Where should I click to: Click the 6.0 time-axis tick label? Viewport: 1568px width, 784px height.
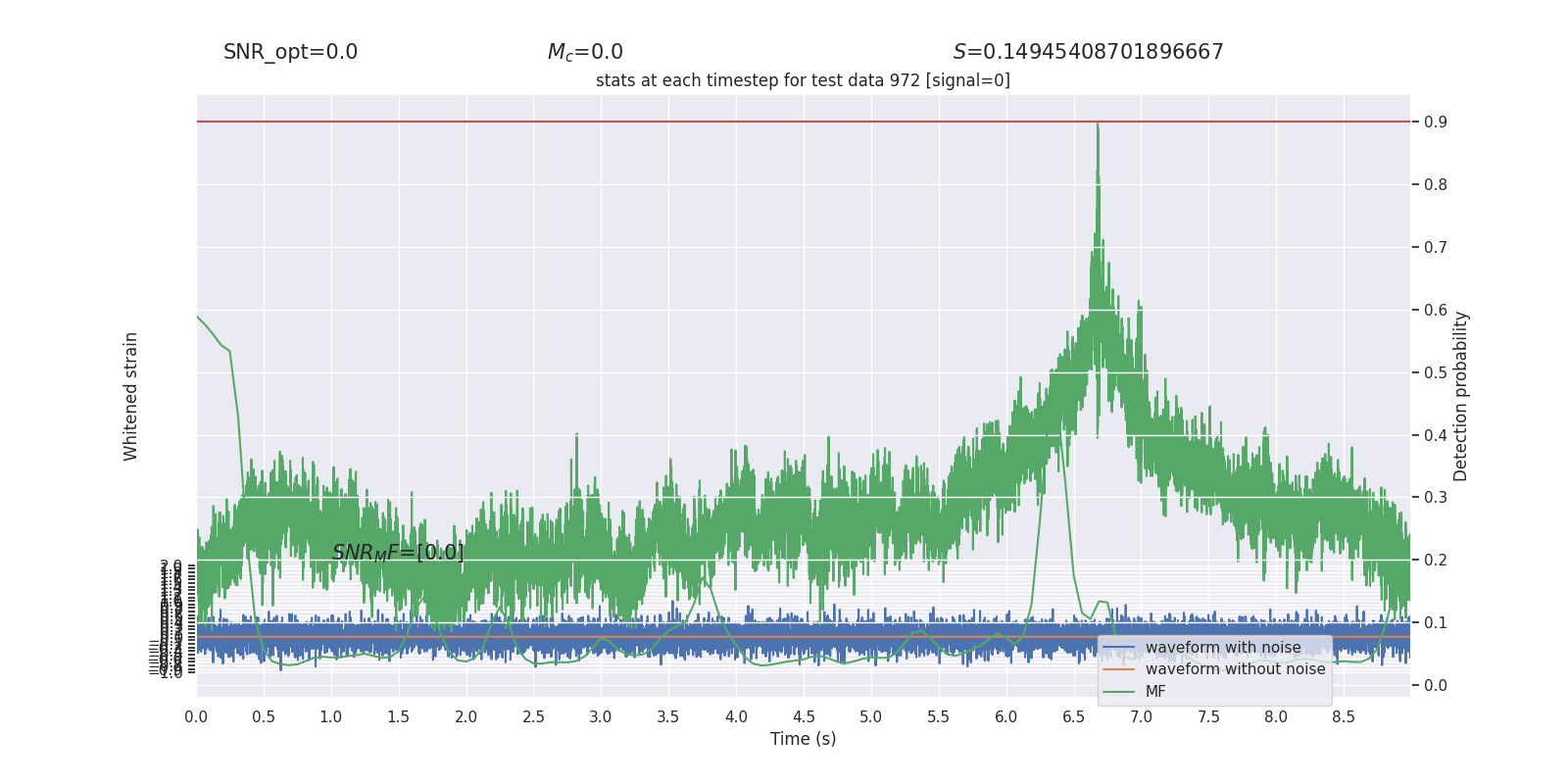1006,717
